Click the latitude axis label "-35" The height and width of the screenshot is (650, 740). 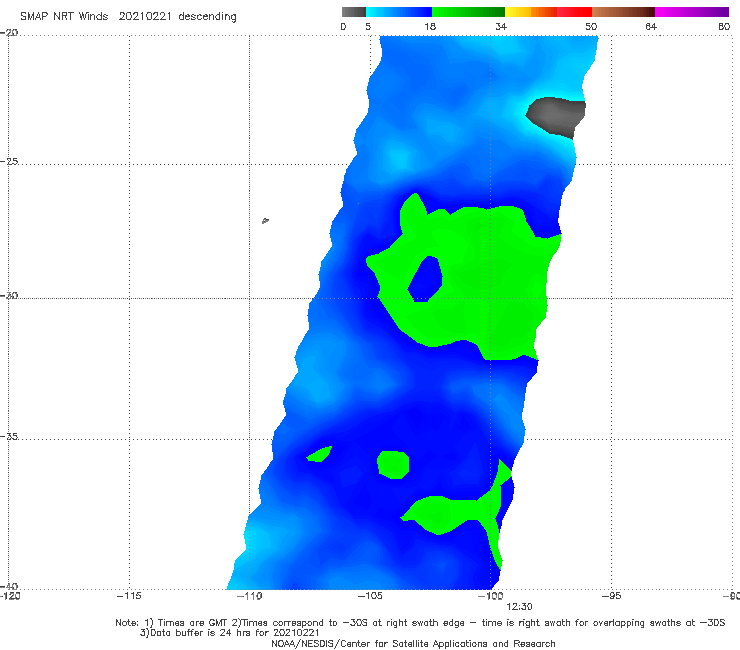tap(9, 437)
